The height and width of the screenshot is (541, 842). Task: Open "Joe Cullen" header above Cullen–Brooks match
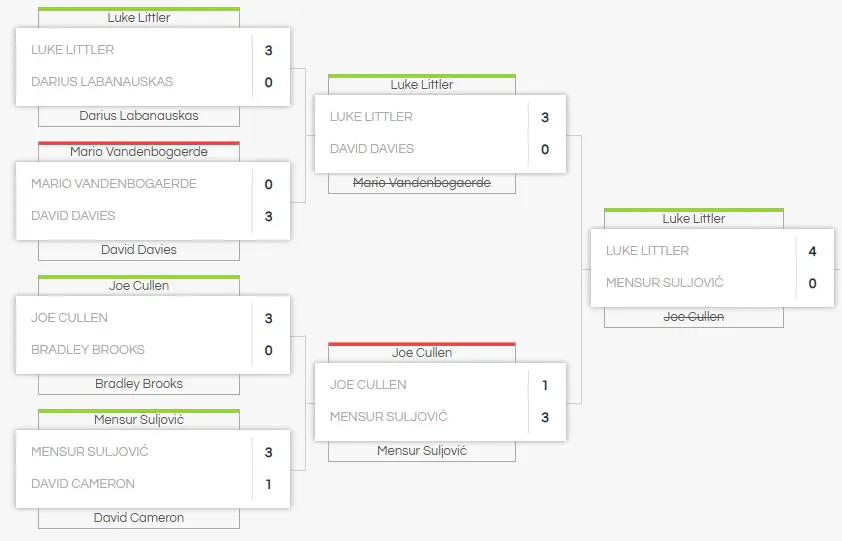(x=139, y=286)
